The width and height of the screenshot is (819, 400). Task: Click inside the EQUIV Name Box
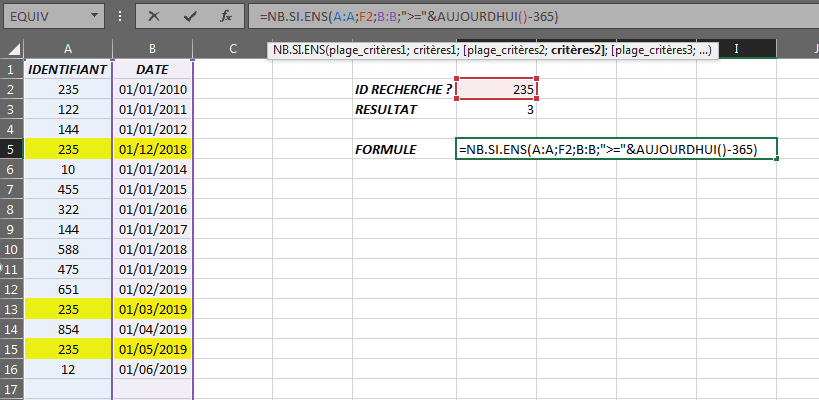click(45, 17)
